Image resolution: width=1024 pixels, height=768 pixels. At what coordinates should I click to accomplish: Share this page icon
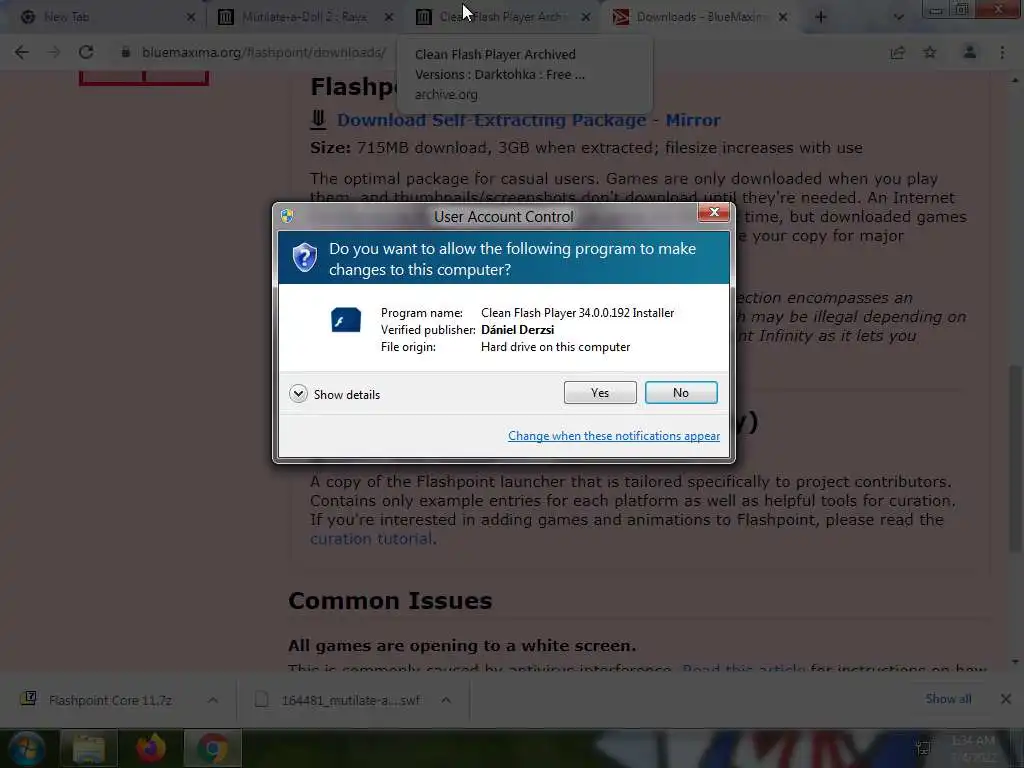click(x=898, y=52)
